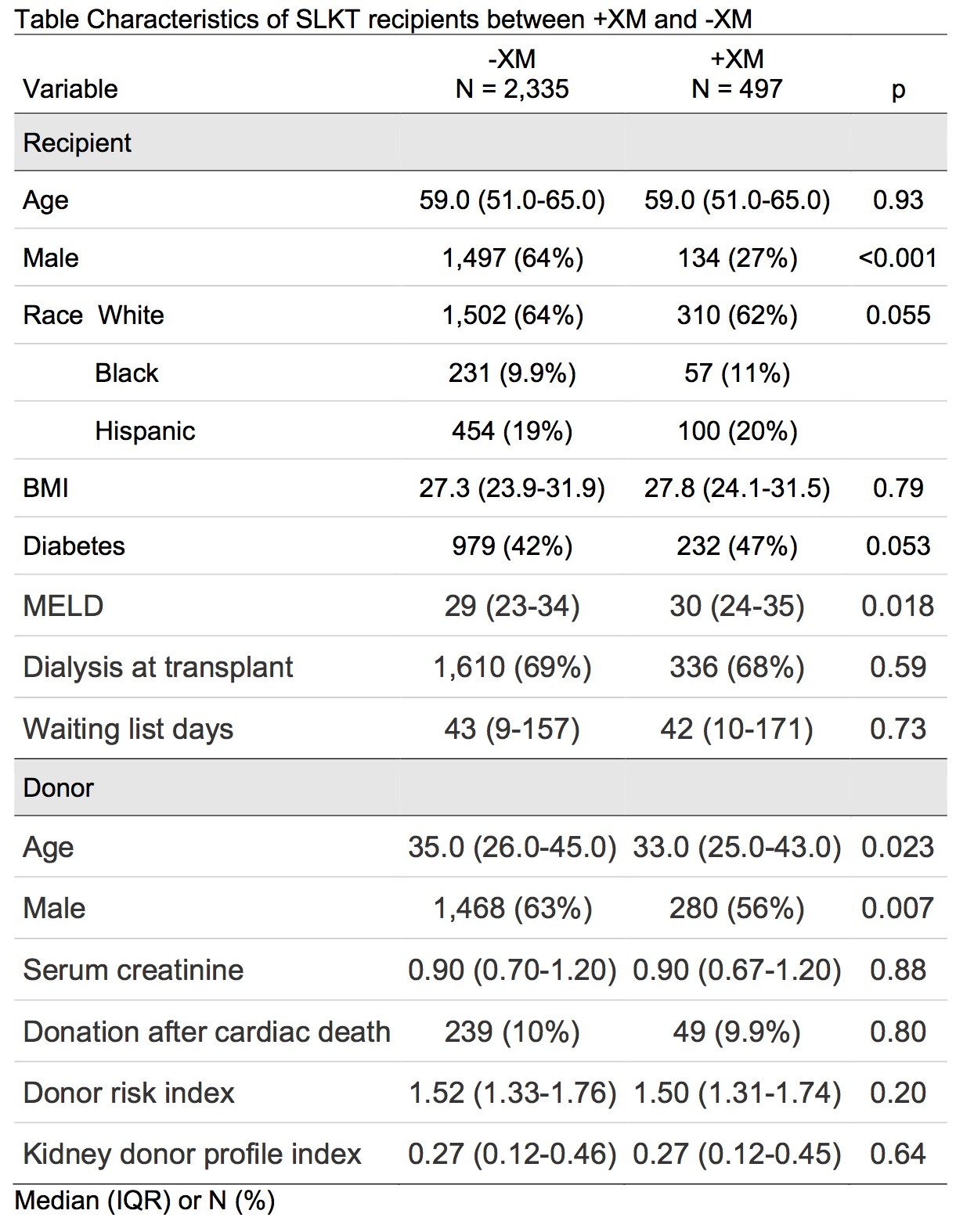The height and width of the screenshot is (1232, 956).
Task: Click the +XM N = 497 column header
Action: [737, 74]
